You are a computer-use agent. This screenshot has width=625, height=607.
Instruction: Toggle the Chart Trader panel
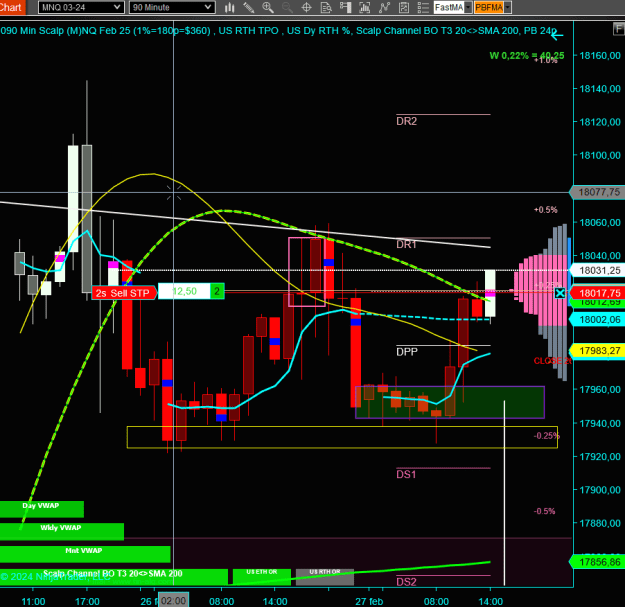pyautogui.click(x=345, y=7)
